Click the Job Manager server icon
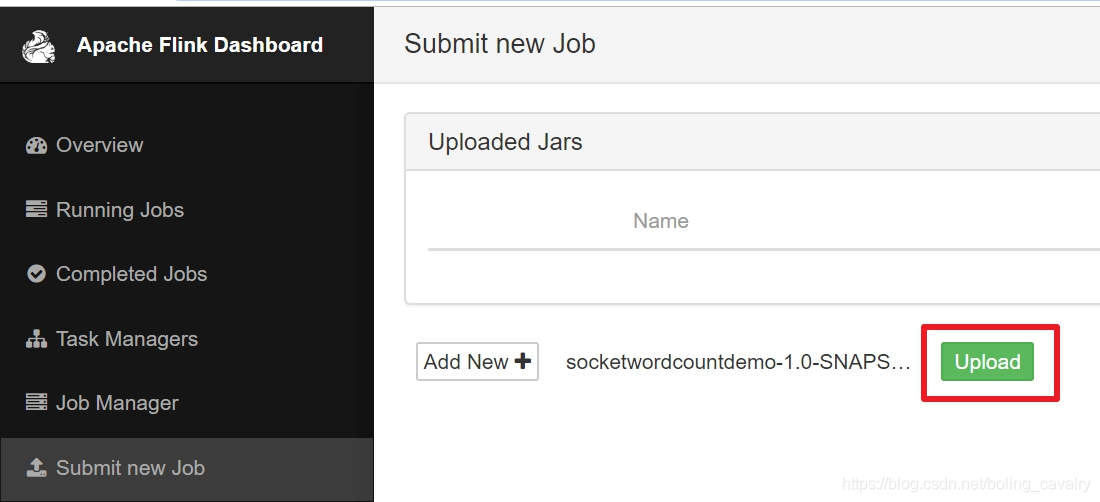The height and width of the screenshot is (502, 1100). tap(36, 403)
